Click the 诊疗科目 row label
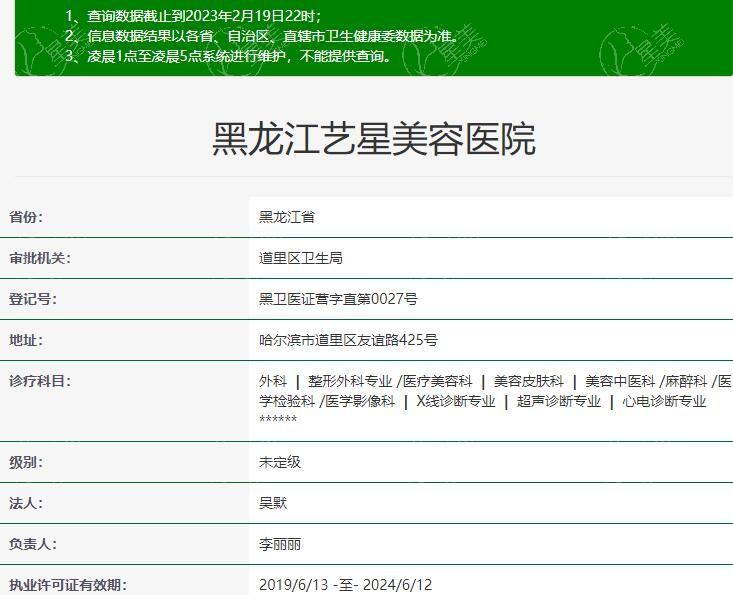Viewport: 733px width, 595px height. (x=40, y=381)
